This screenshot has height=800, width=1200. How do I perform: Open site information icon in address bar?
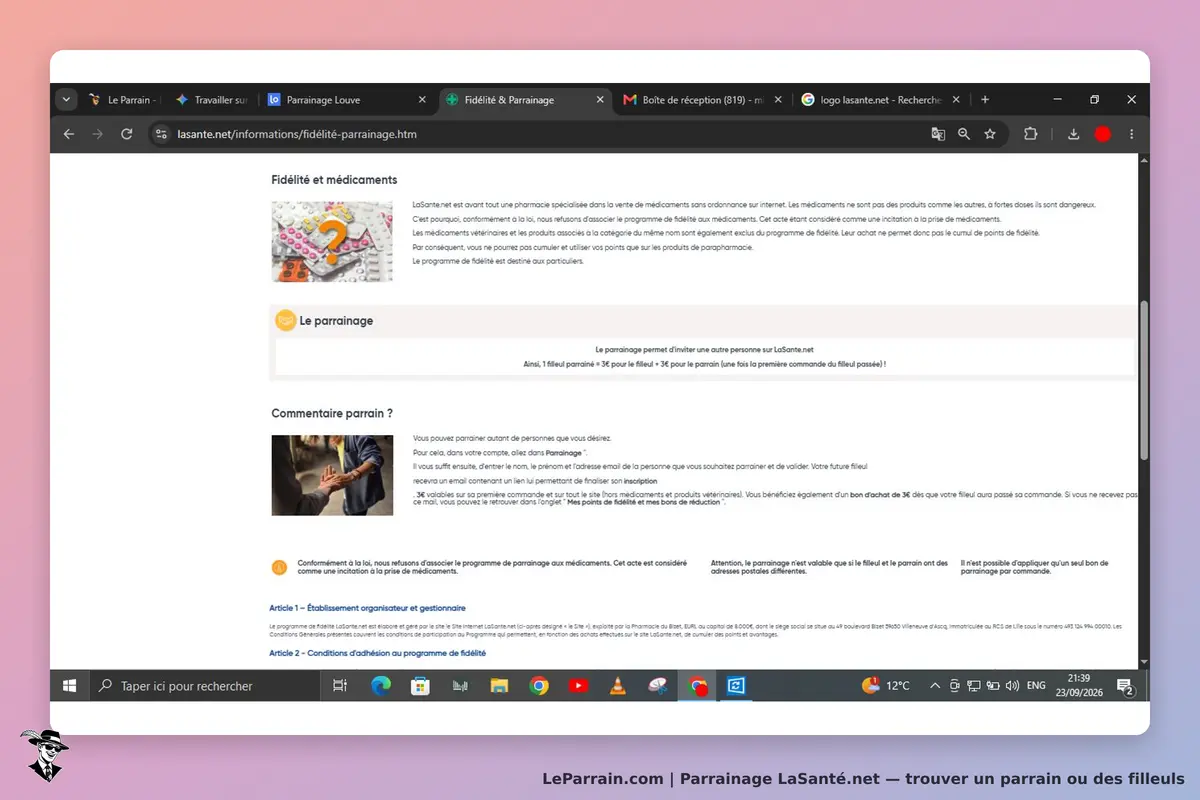click(x=162, y=134)
